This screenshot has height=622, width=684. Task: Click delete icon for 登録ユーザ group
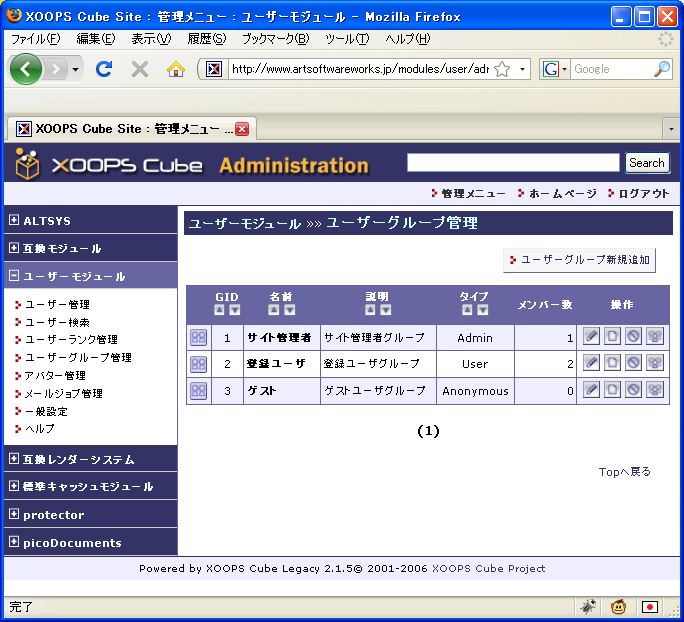[x=633, y=363]
